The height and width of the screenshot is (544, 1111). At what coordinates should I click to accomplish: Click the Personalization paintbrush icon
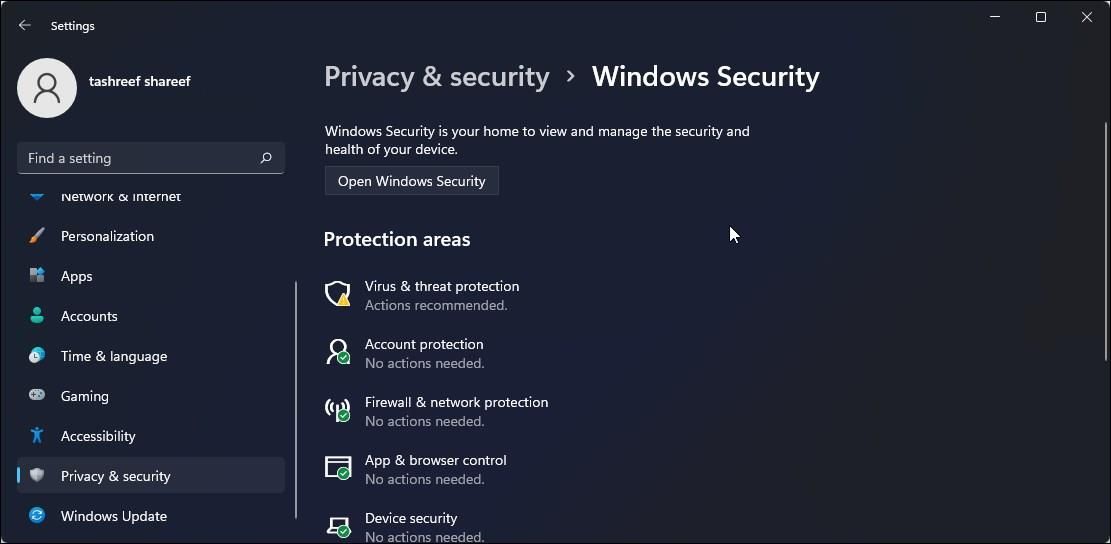tap(37, 236)
